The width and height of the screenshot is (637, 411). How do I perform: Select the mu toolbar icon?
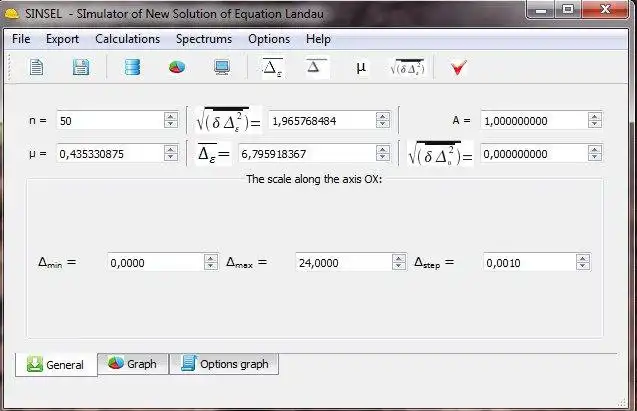[x=361, y=67]
